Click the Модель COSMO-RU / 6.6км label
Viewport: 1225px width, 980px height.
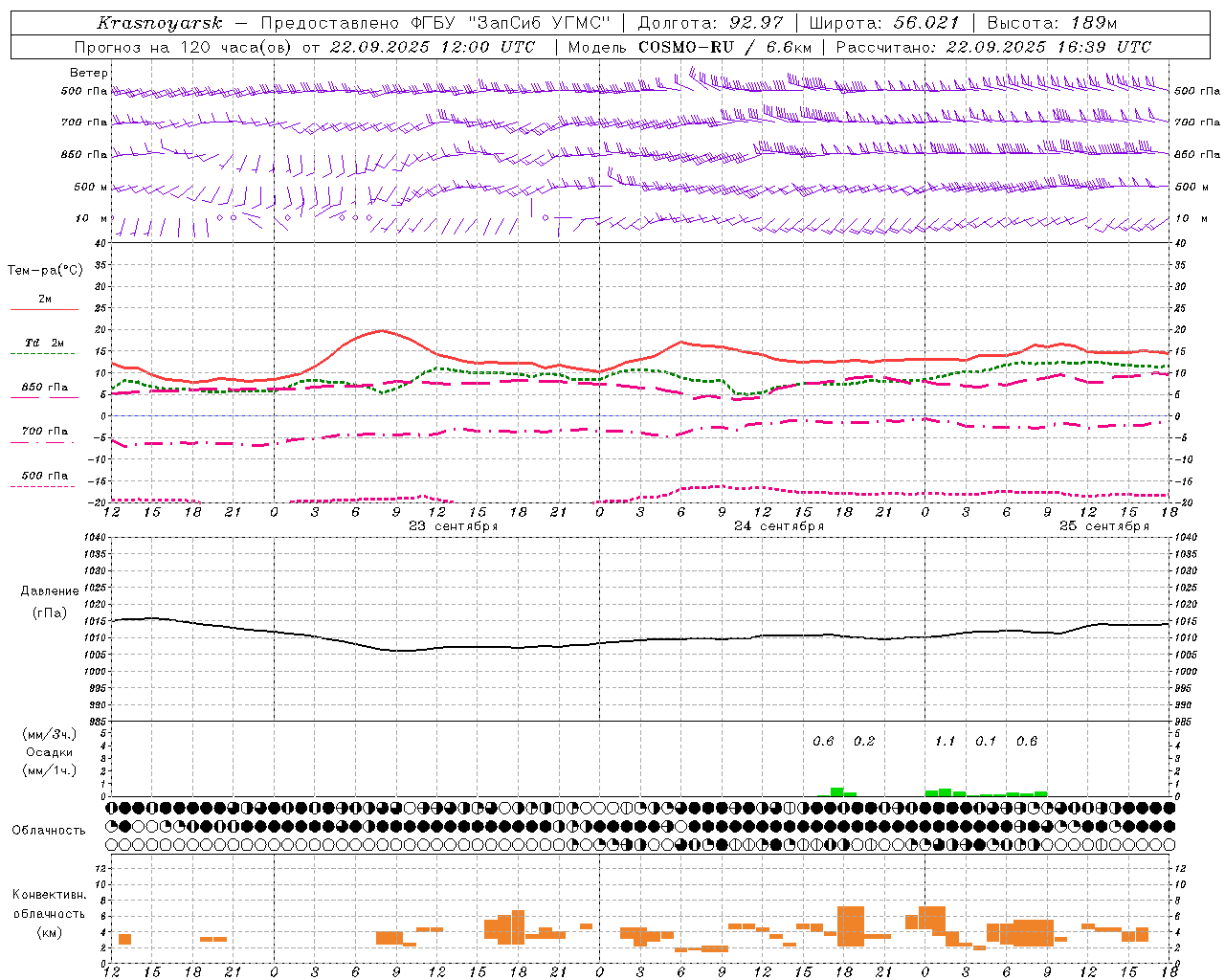(x=690, y=47)
